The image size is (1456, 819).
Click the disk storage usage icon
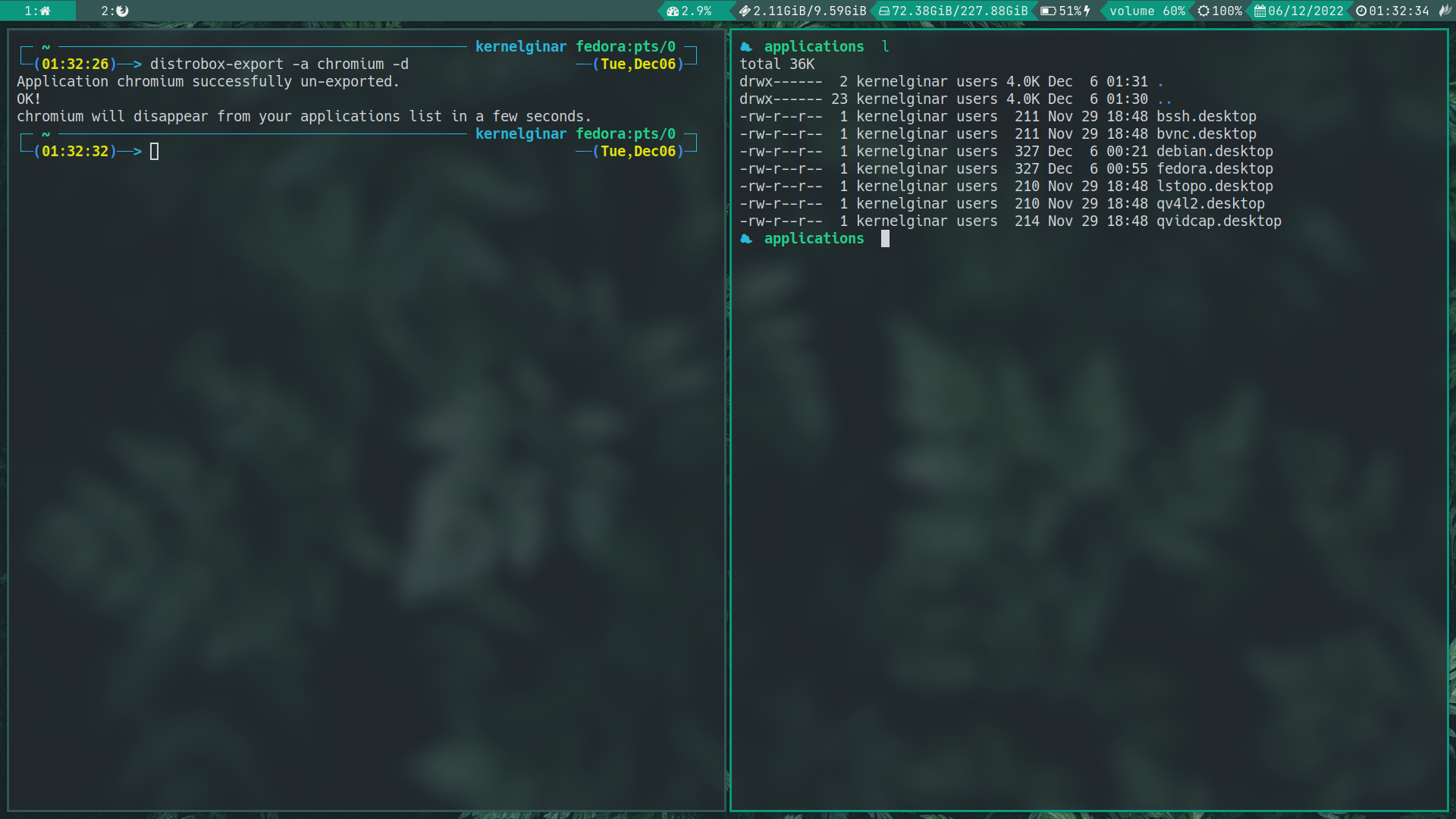(883, 11)
